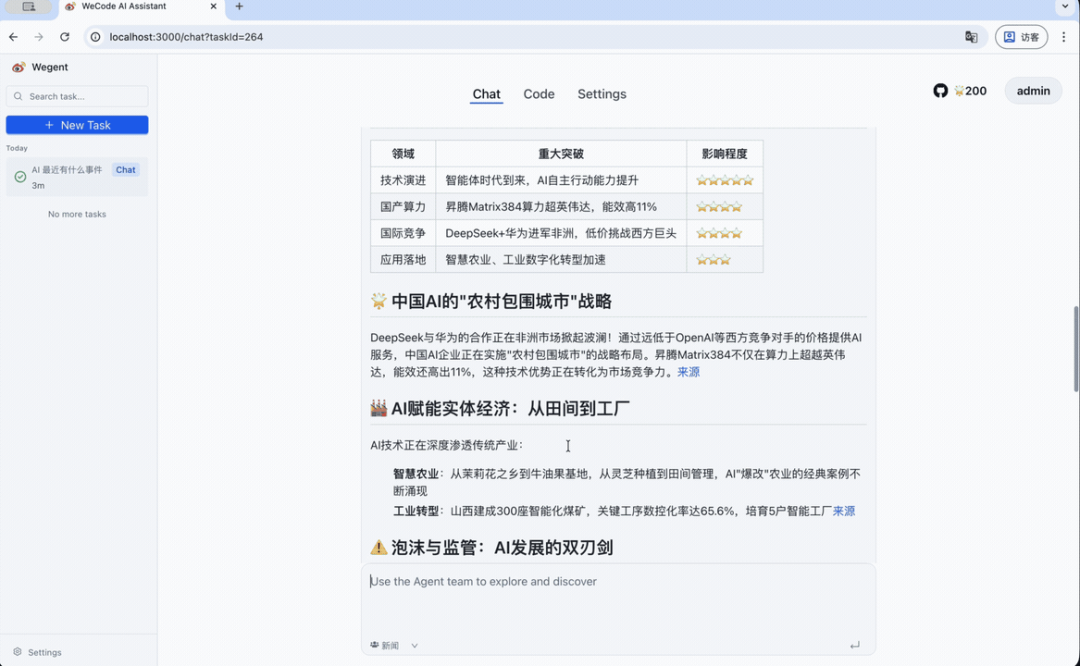
Task: Click the 智慧农业 bold label
Action: coord(416,474)
